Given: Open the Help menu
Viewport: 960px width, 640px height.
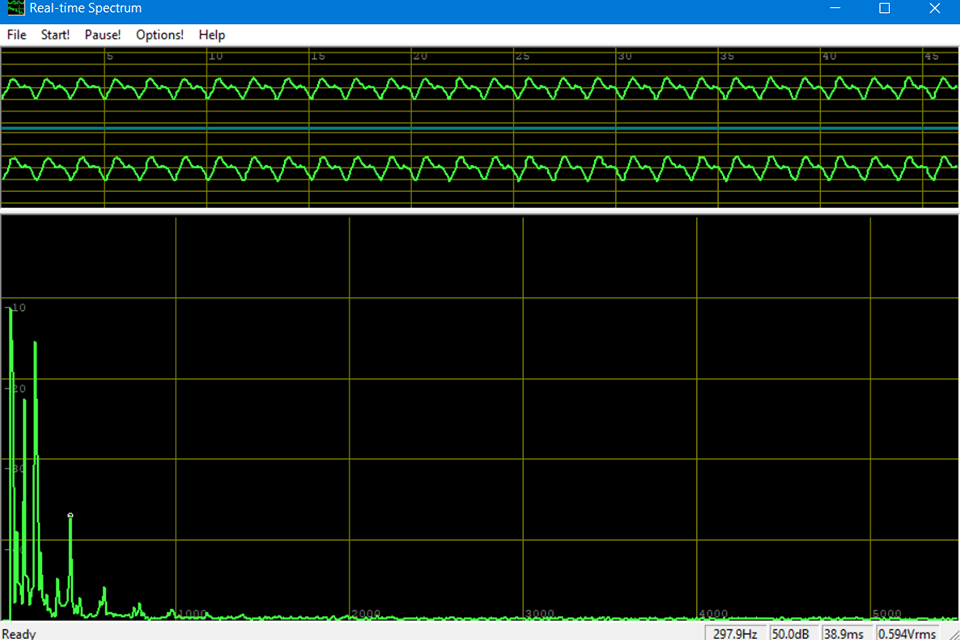Looking at the screenshot, I should pos(212,35).
